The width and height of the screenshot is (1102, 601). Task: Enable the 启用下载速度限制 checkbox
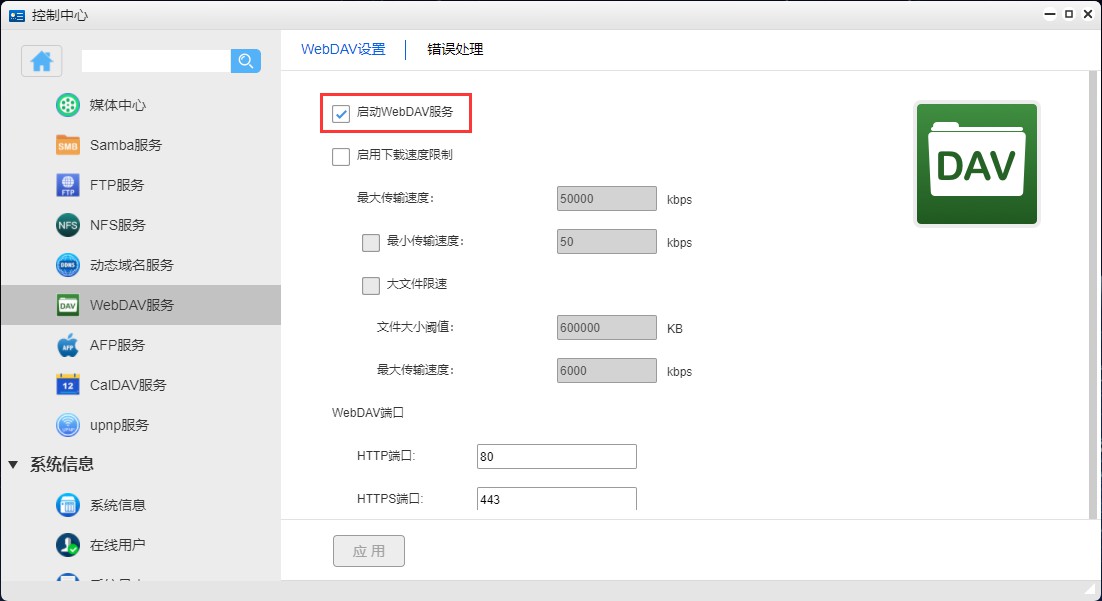click(x=341, y=156)
